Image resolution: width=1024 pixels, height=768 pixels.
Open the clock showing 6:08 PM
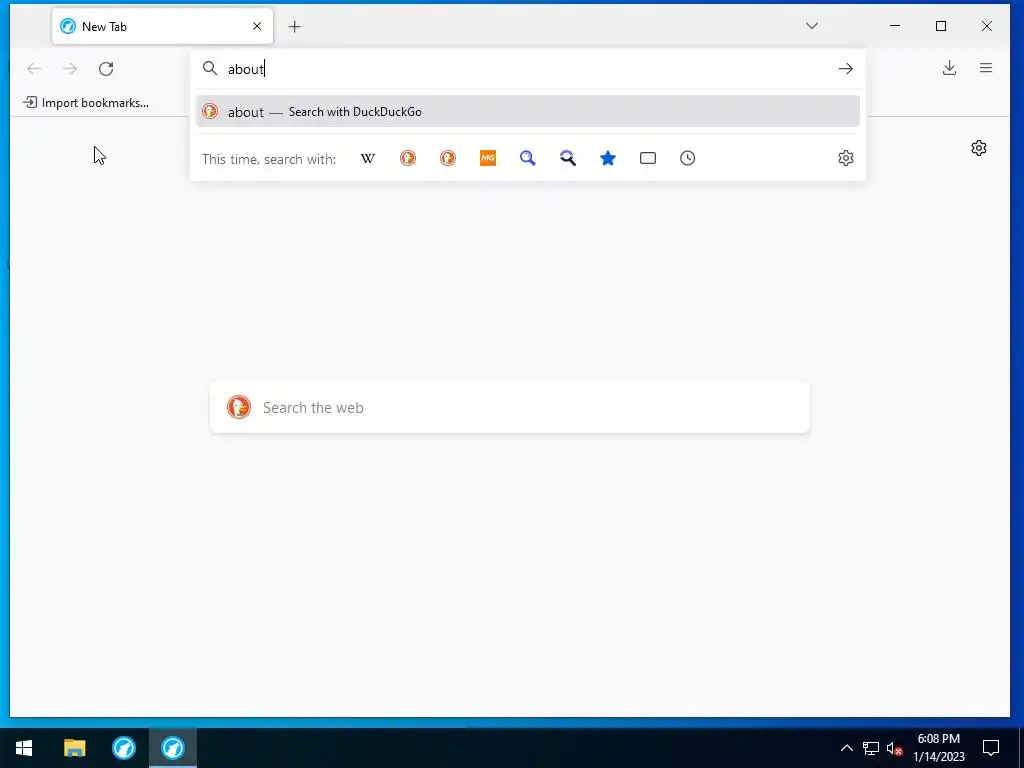point(938,748)
